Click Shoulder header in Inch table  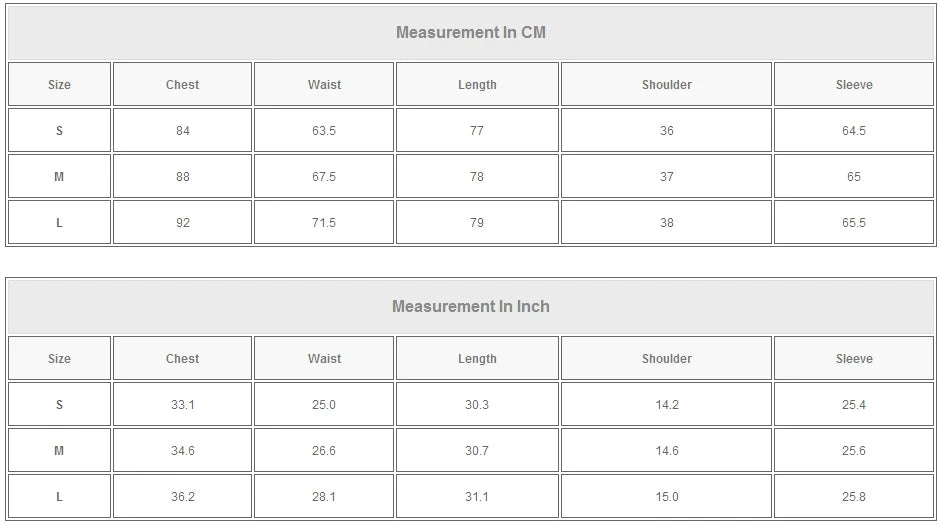click(x=666, y=359)
